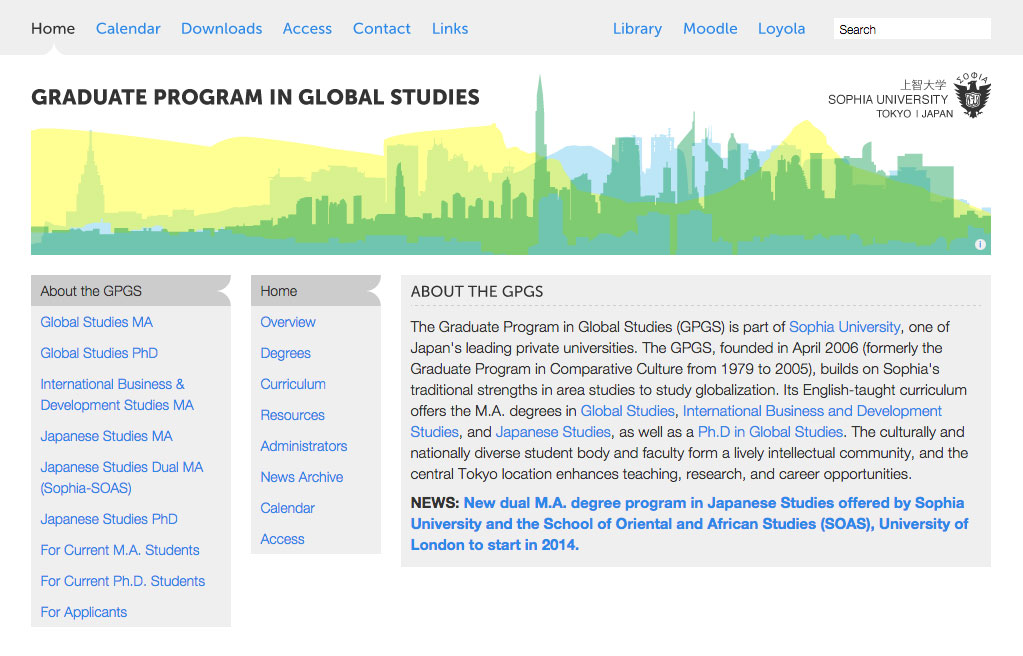Follow the inline Global Studies degree link
The height and width of the screenshot is (656, 1023).
pyautogui.click(x=628, y=411)
